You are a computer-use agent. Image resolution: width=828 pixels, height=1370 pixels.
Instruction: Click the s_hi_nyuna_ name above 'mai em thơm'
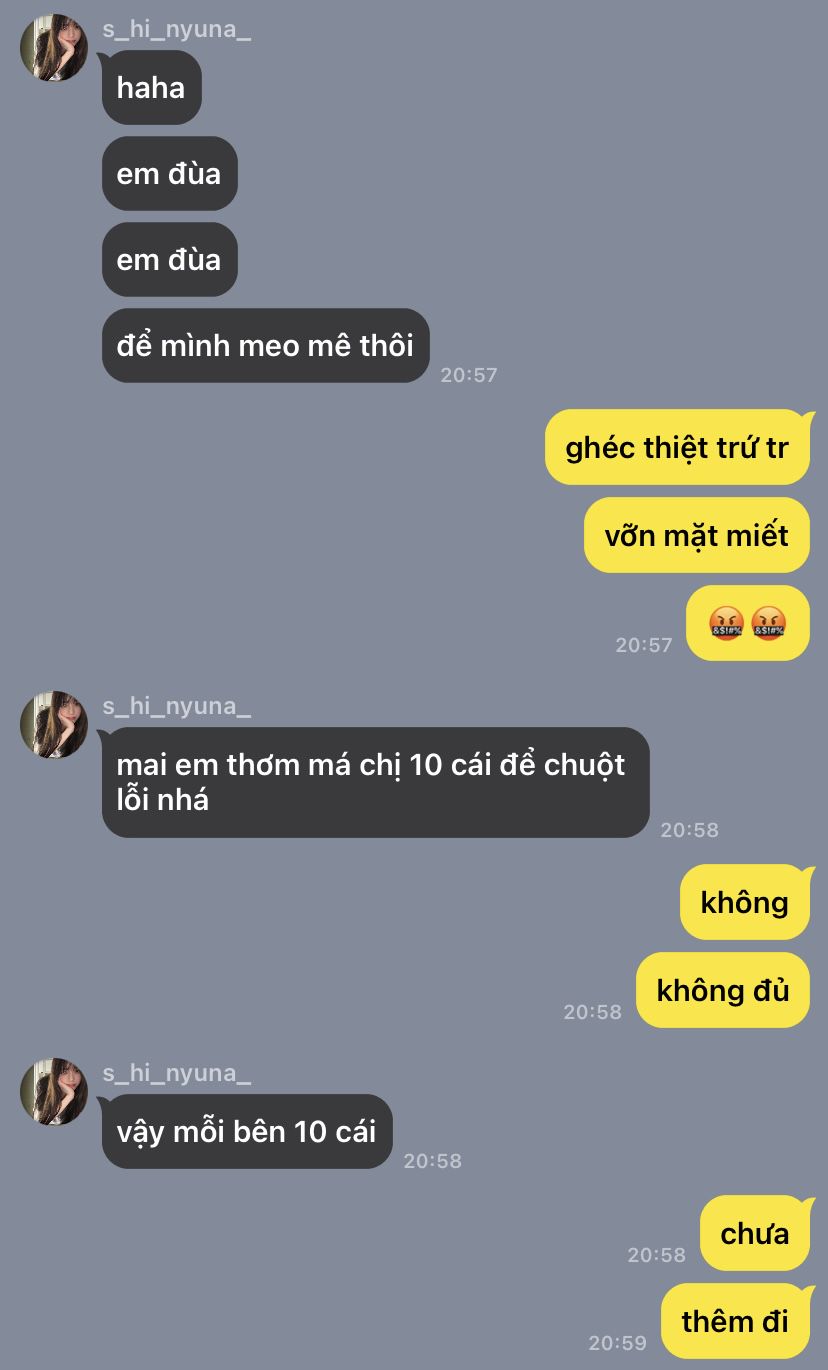(176, 706)
